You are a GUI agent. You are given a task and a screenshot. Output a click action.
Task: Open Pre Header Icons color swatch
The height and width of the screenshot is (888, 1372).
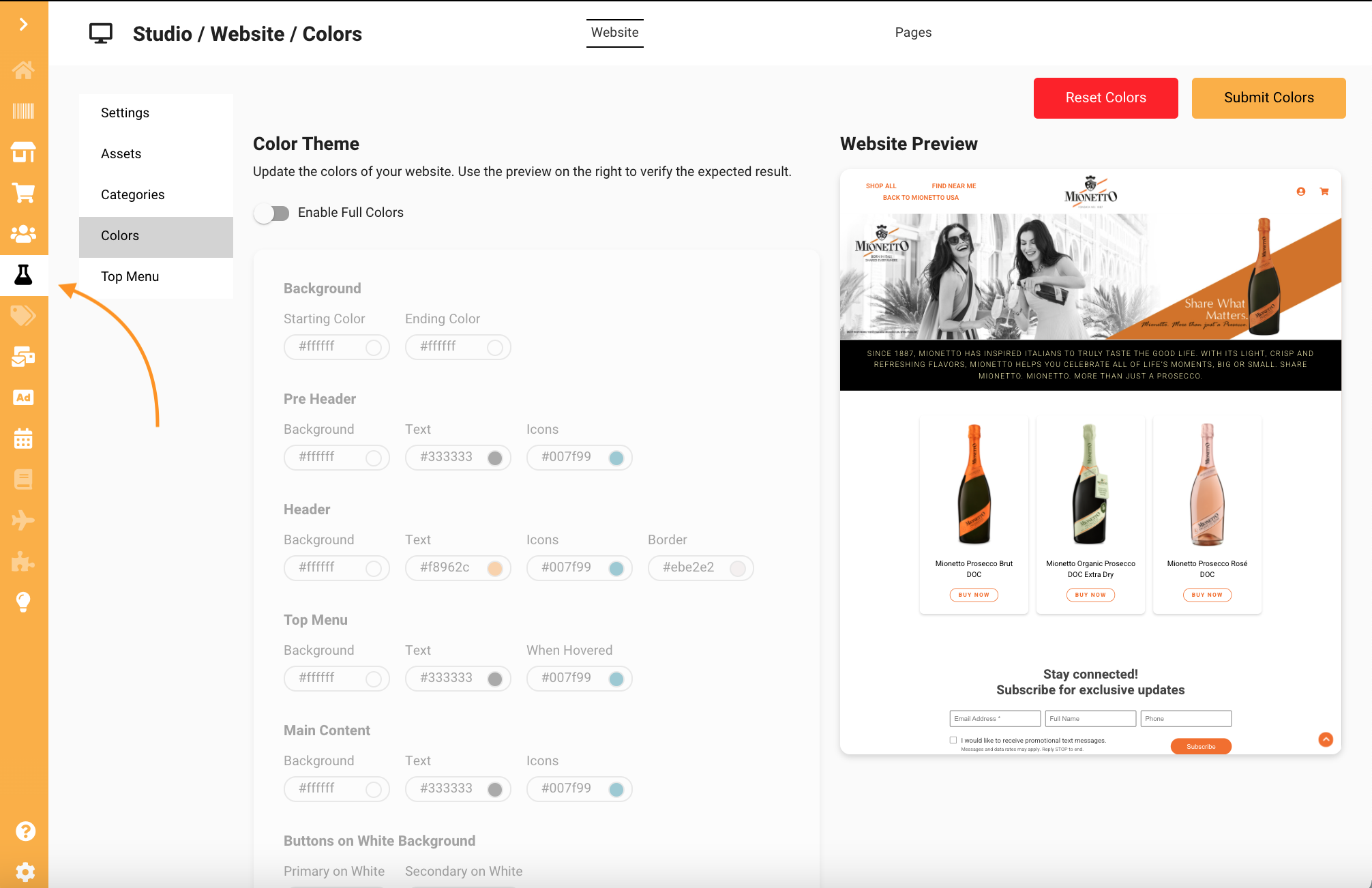click(616, 458)
